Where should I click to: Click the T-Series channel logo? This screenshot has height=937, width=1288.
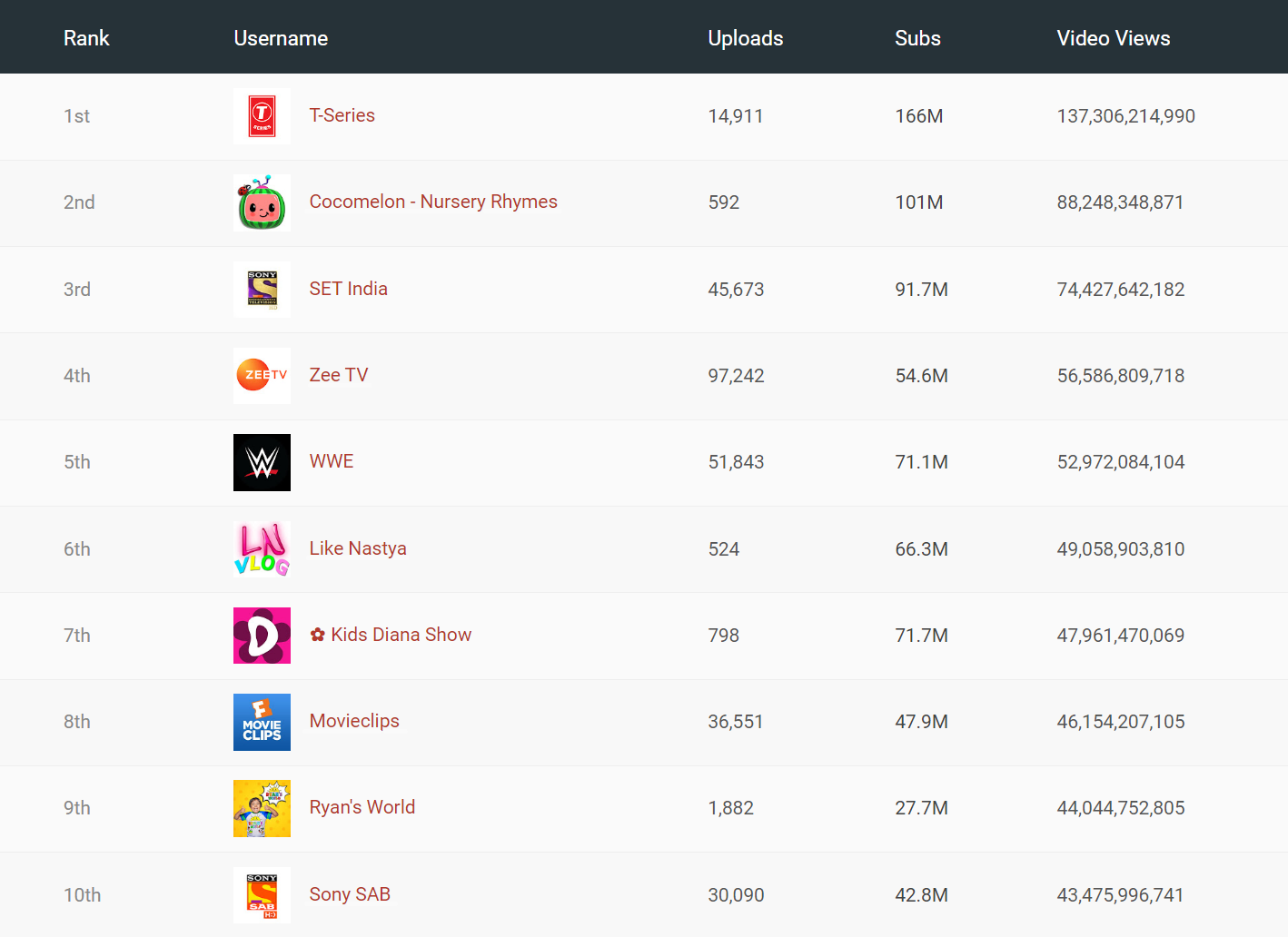[x=262, y=116]
